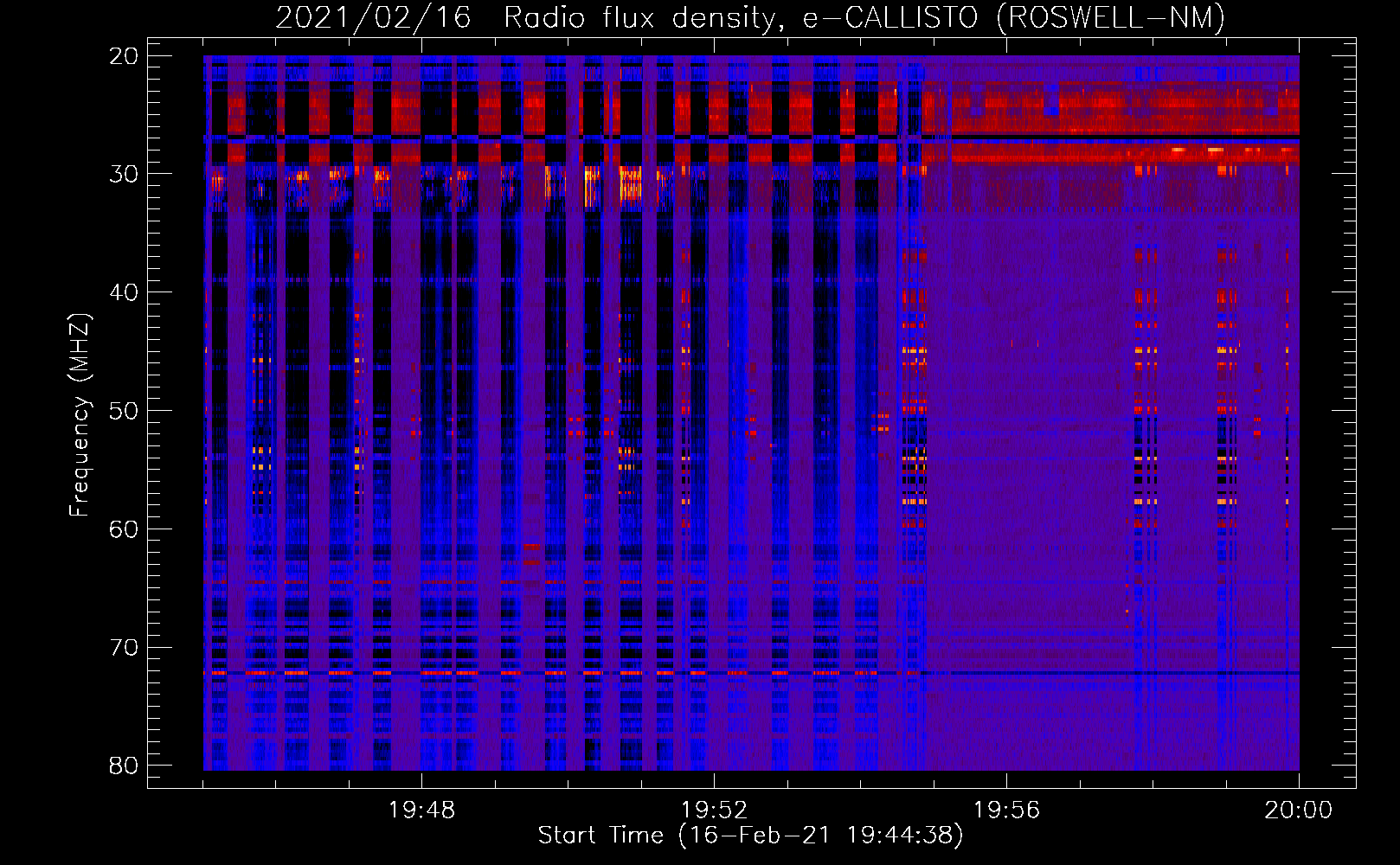Click the 50 MHz frequency tick label
The image size is (1400, 865).
pyautogui.click(x=124, y=411)
